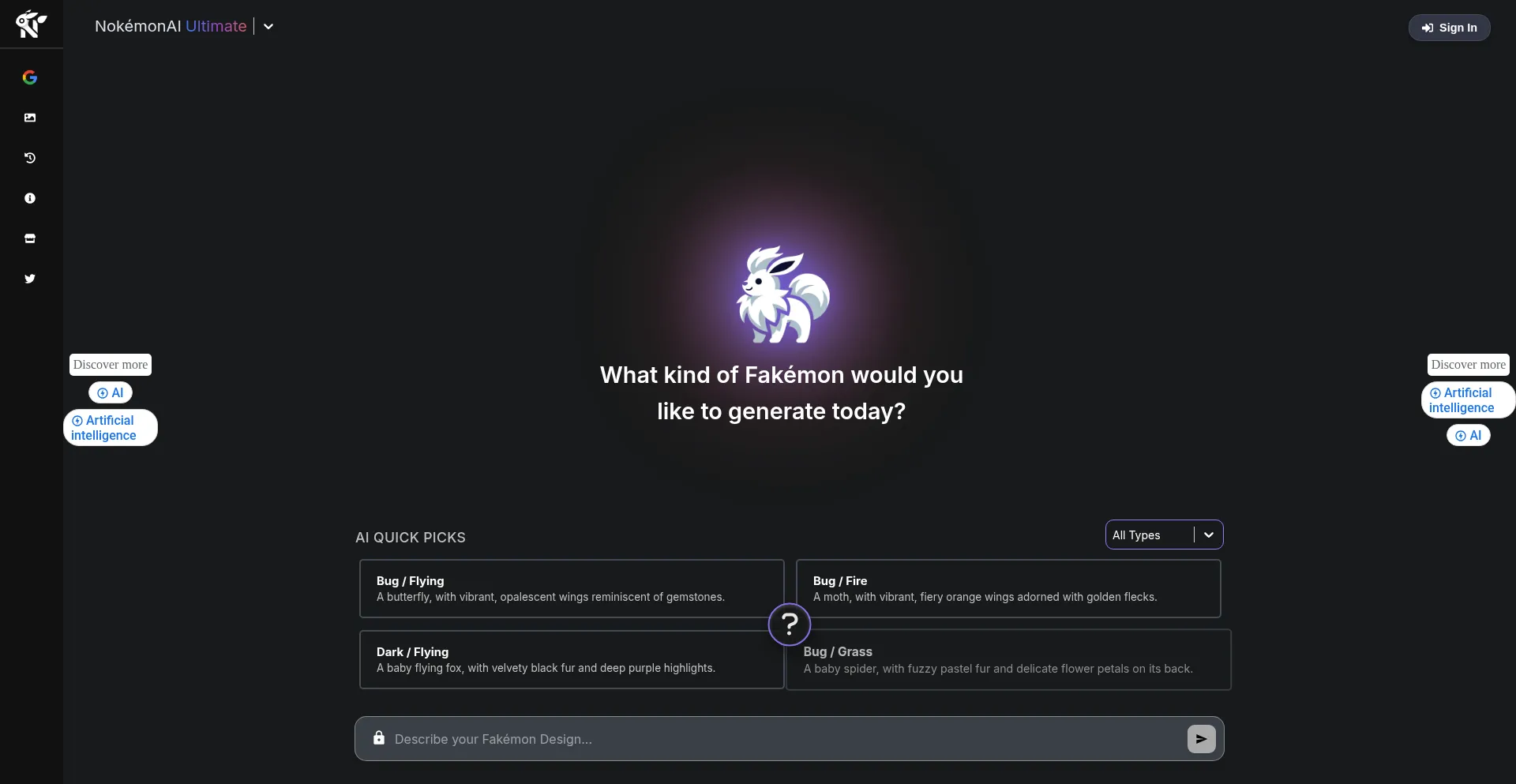Click the Google icon in sidebar

30,77
